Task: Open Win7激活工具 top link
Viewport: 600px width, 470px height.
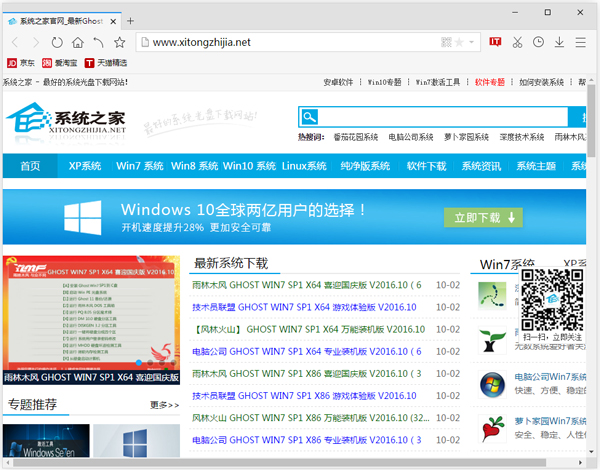Action: click(438, 82)
